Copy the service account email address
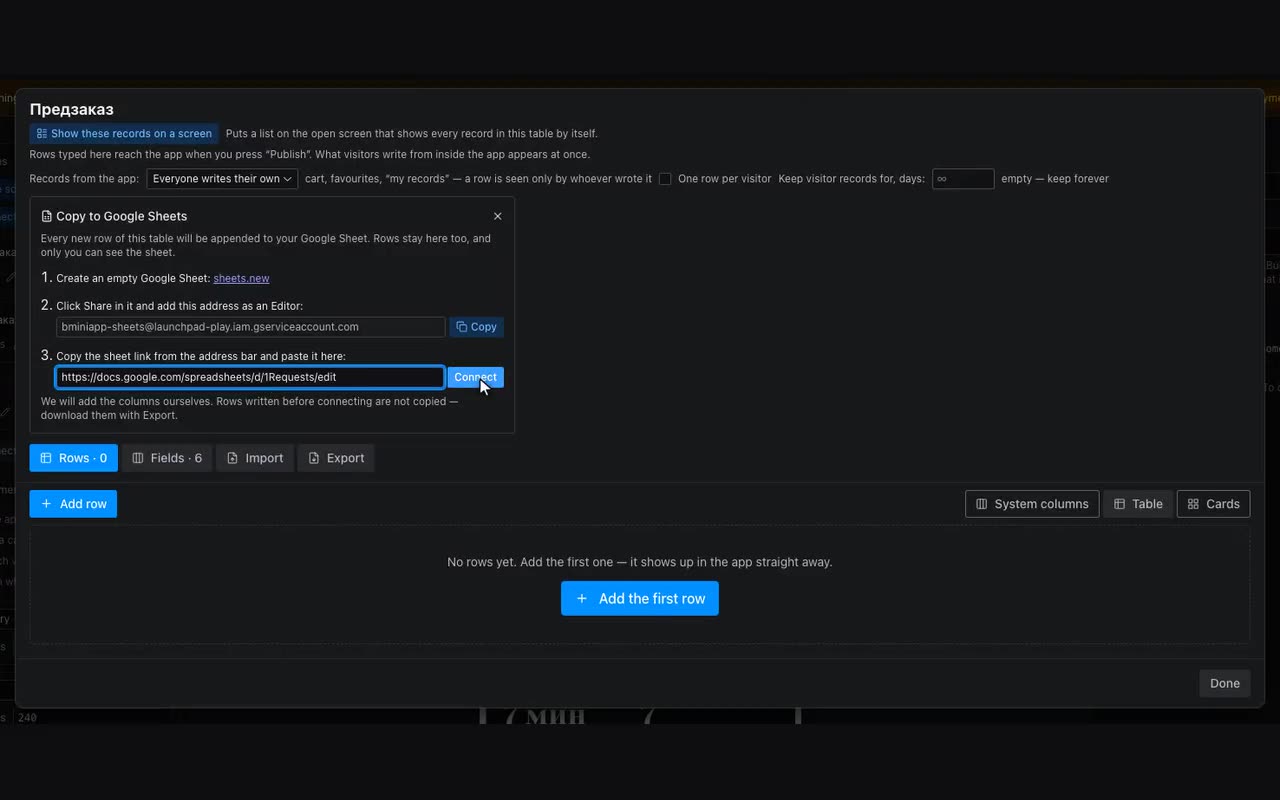Viewport: 1280px width, 800px height. [476, 327]
